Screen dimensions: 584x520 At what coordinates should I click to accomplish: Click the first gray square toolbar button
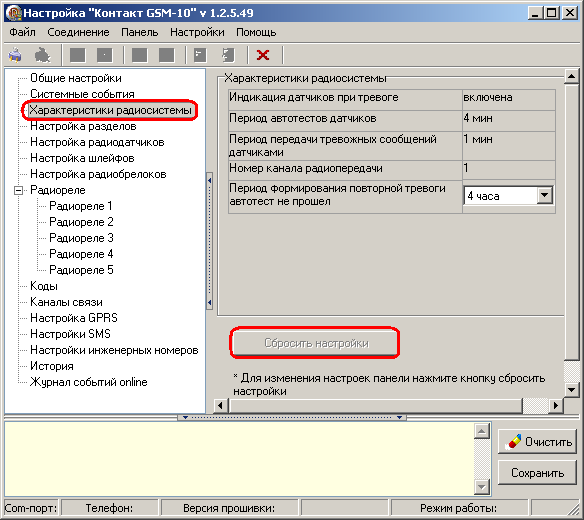pyautogui.click(x=77, y=55)
